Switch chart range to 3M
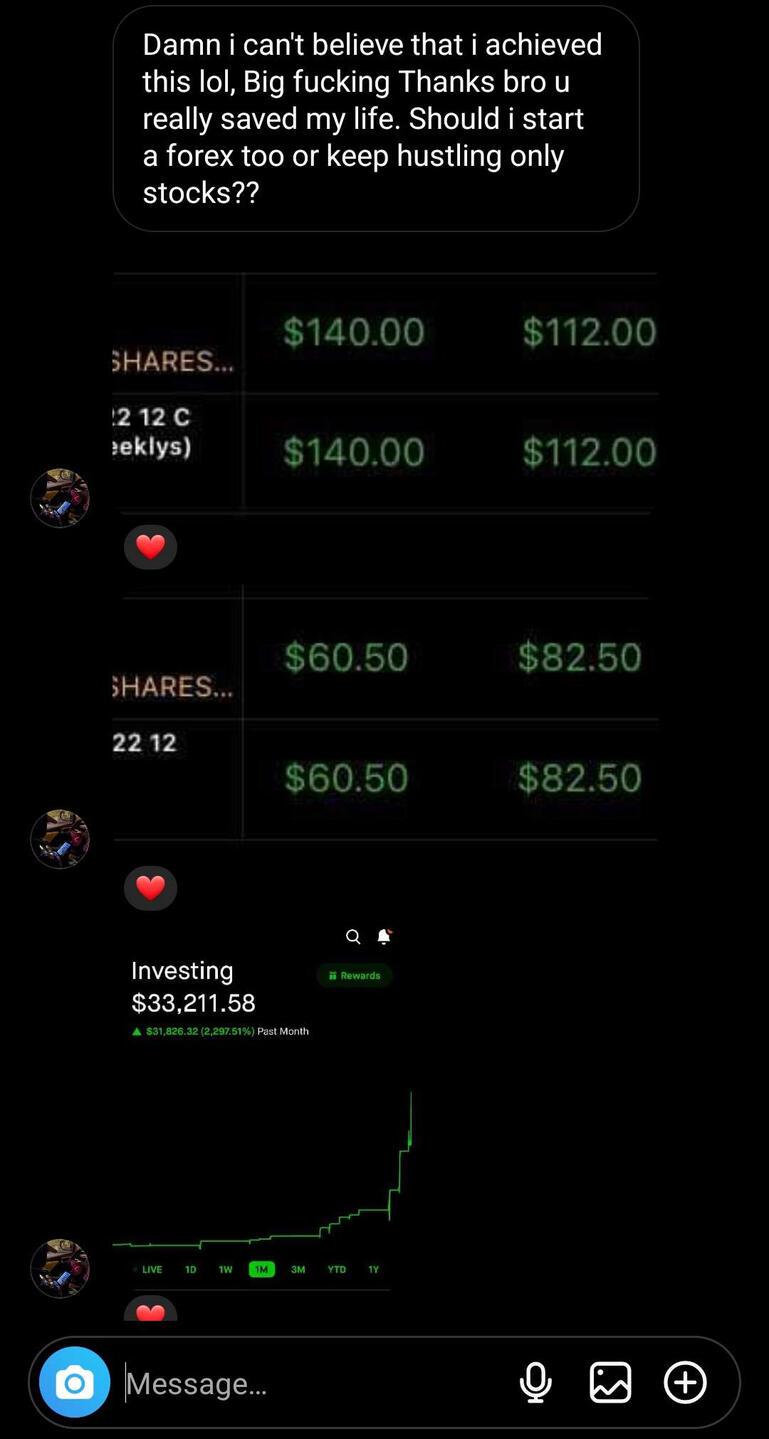 tap(298, 1269)
